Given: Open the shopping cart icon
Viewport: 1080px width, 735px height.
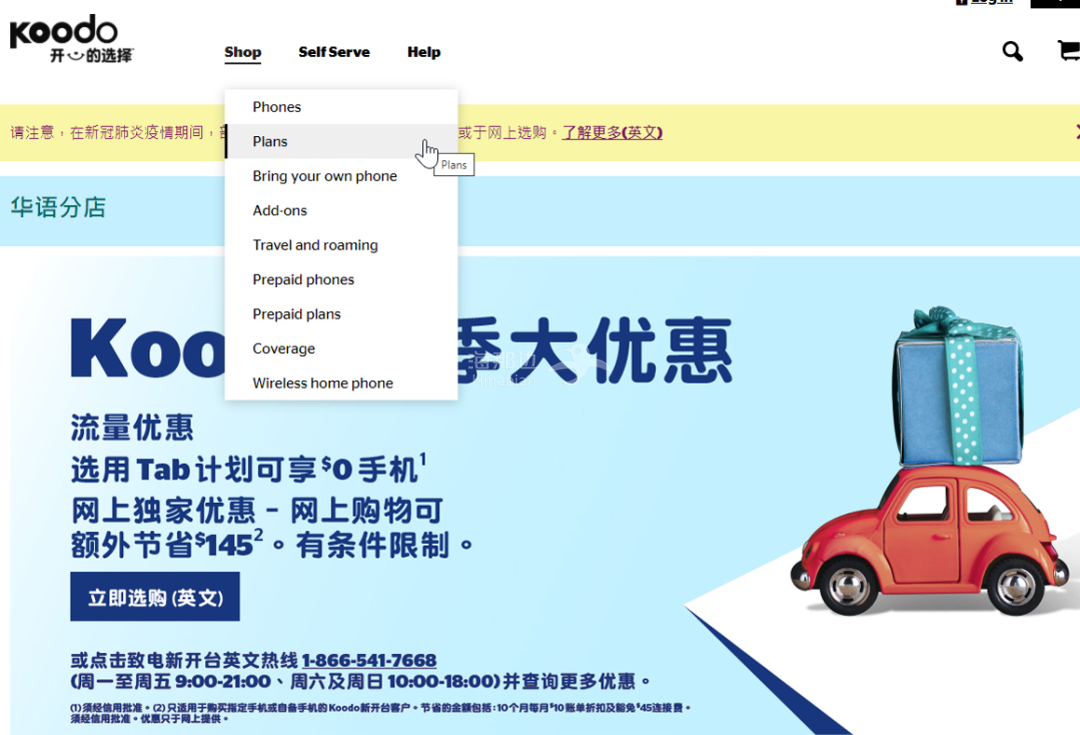Looking at the screenshot, I should tap(1068, 51).
